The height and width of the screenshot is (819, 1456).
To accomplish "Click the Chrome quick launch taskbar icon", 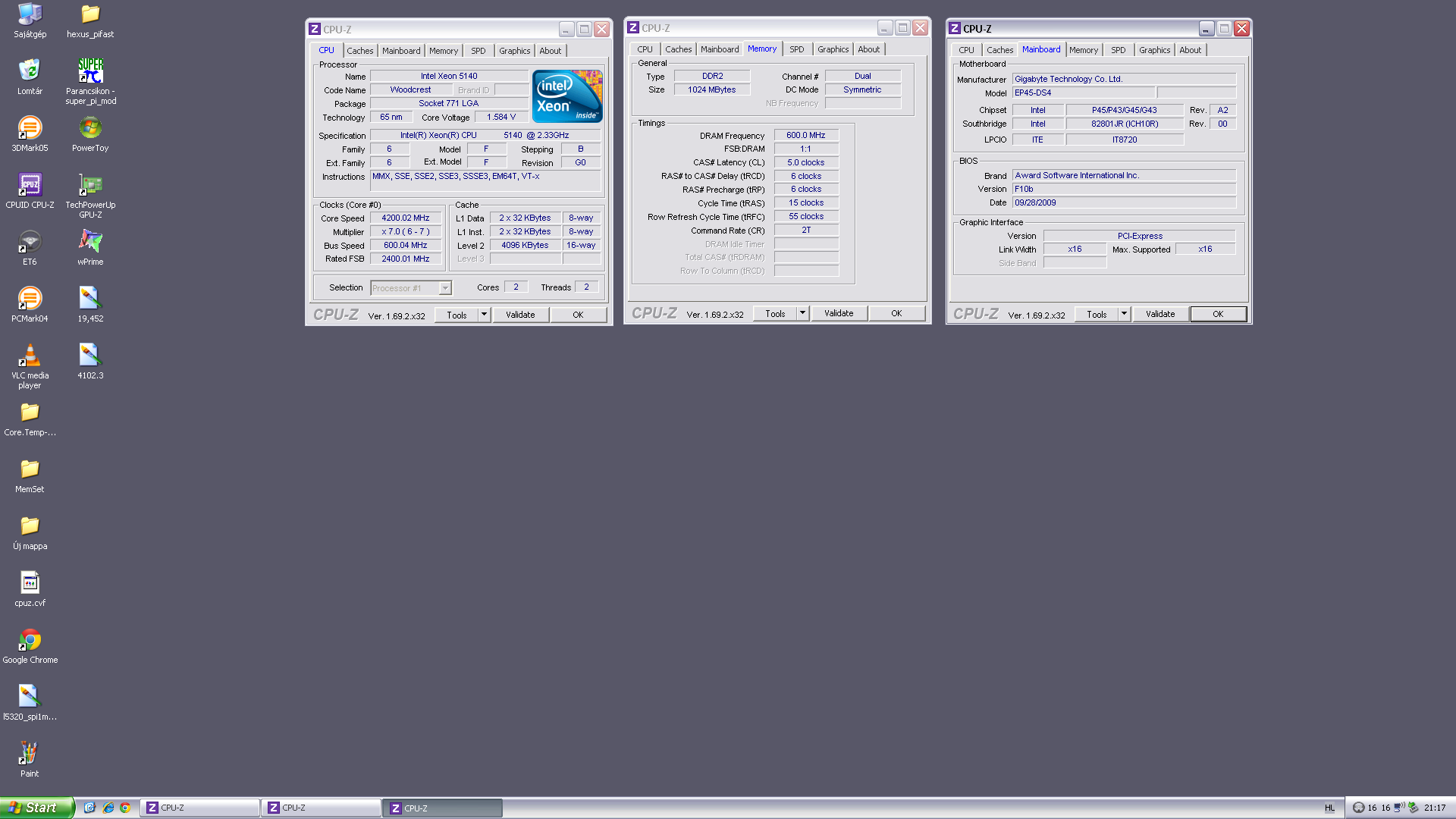I will [125, 808].
